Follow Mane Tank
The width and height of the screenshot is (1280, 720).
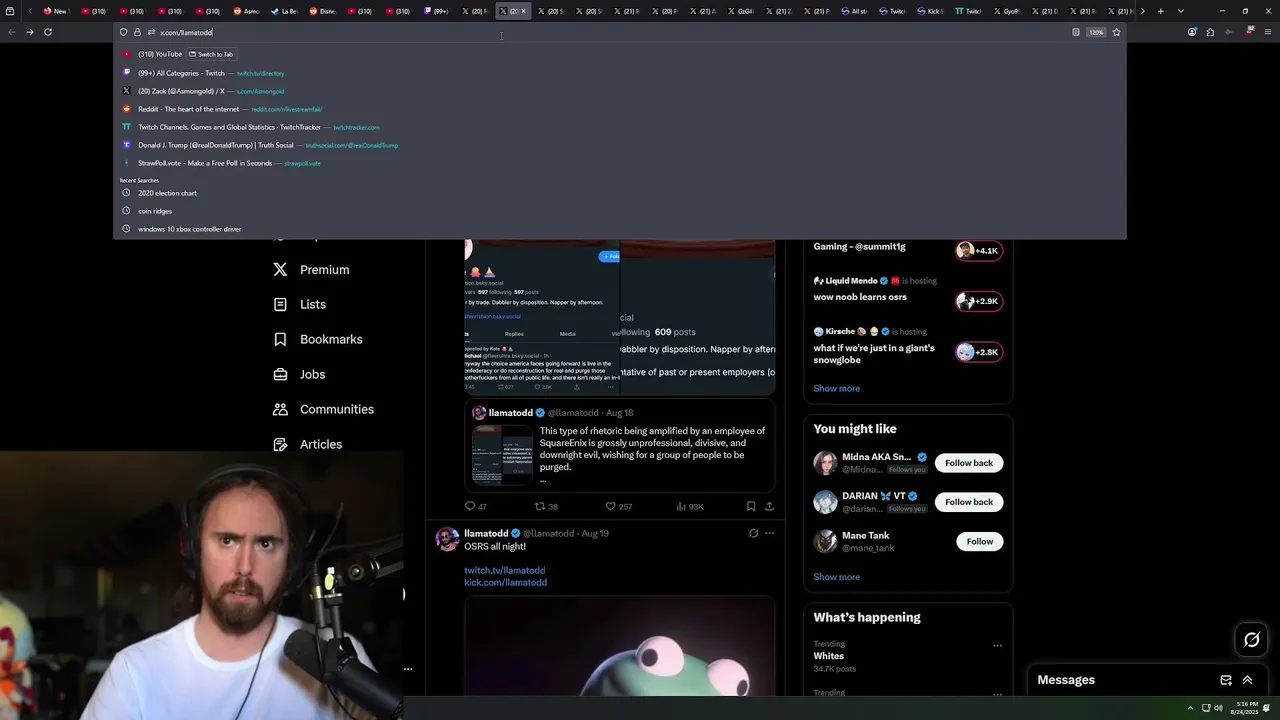pyautogui.click(x=979, y=541)
